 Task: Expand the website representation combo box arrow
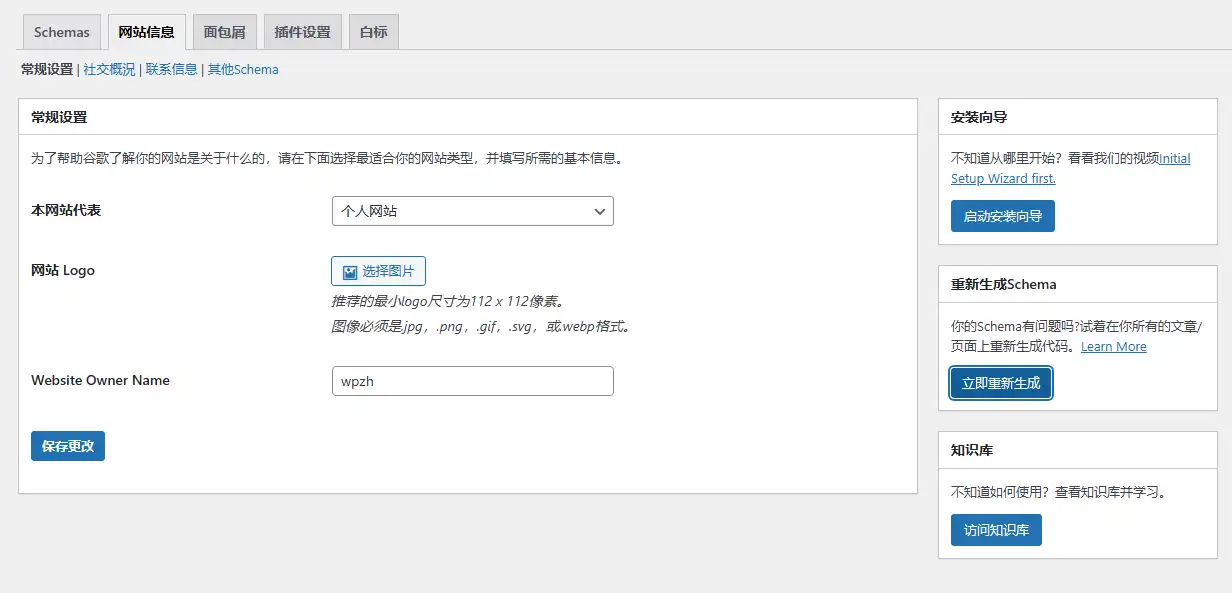(600, 210)
